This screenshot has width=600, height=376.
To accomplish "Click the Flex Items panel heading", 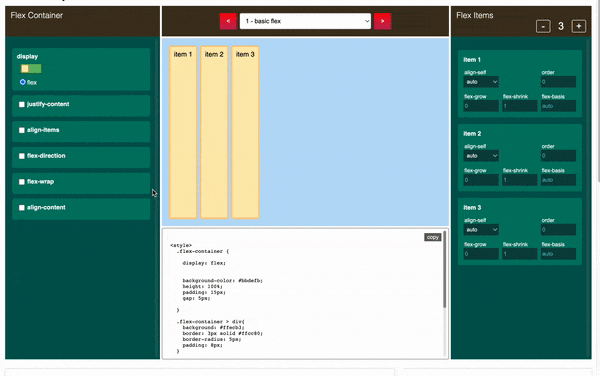I will click(474, 15).
